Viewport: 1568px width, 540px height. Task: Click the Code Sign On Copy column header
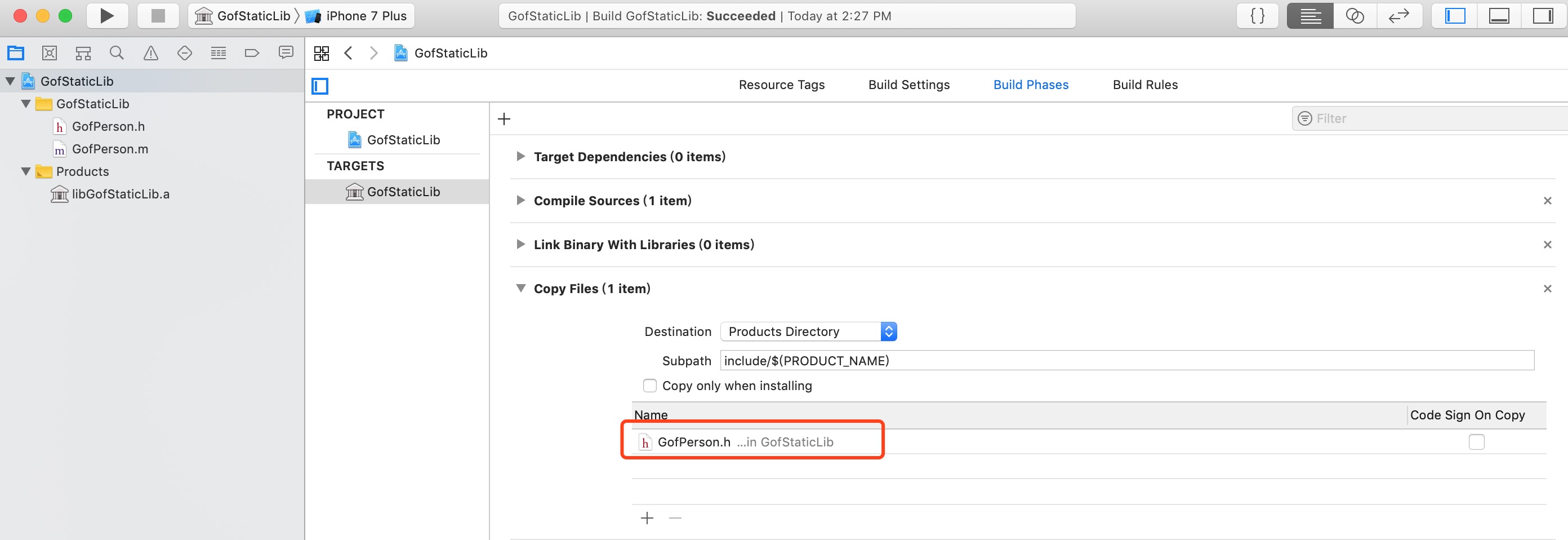pyautogui.click(x=1468, y=415)
